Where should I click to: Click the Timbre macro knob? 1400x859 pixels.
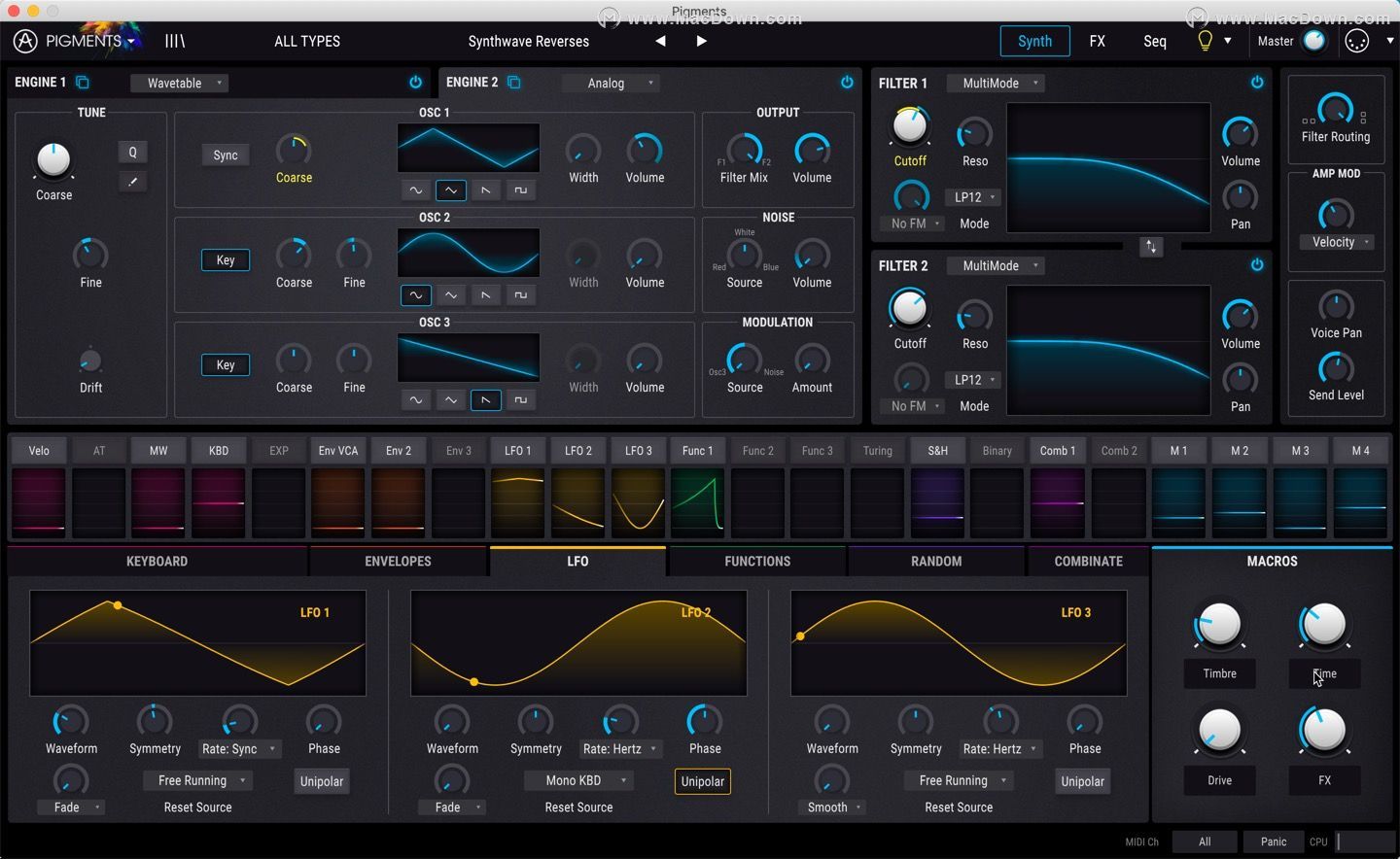pyautogui.click(x=1219, y=624)
